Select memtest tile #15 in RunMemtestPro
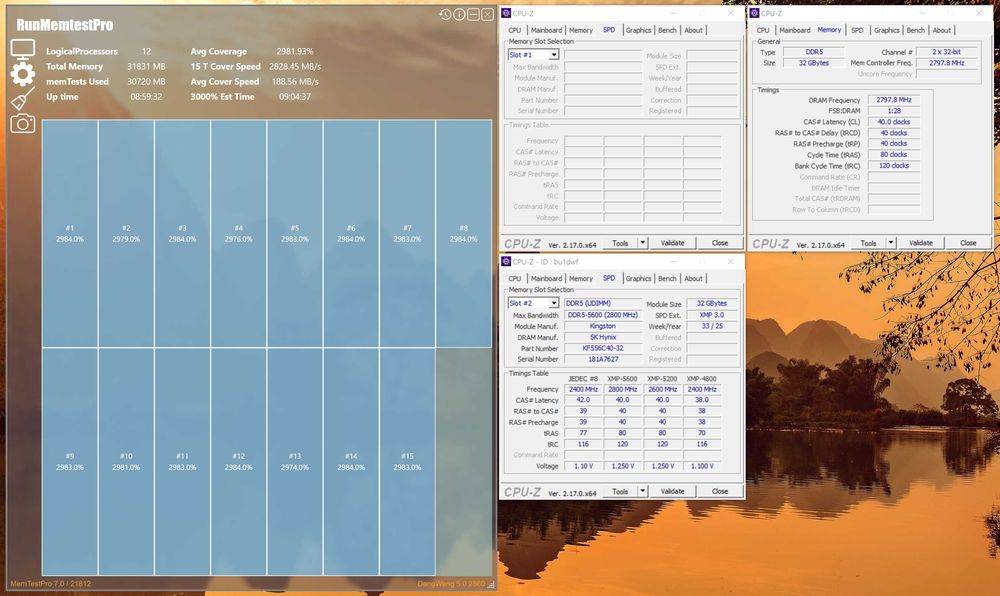Viewport: 1000px width, 596px height. [408, 462]
